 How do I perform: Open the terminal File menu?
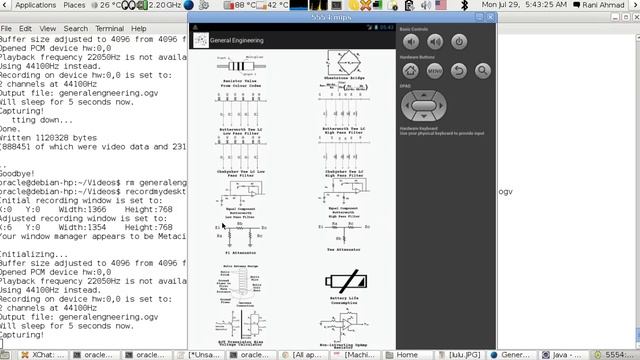click(x=6, y=29)
